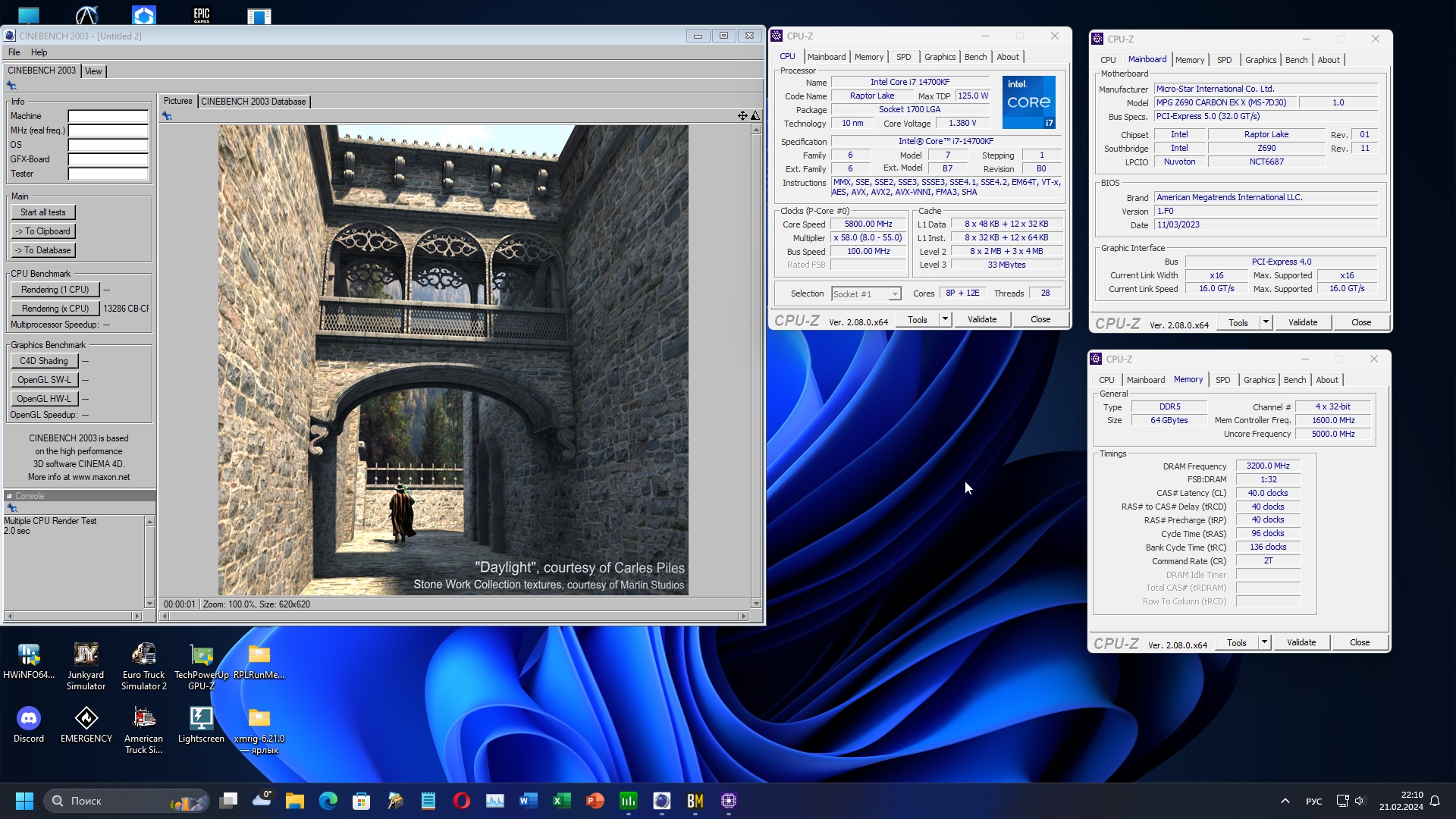Switch to View tab in Cinebench
1456x819 pixels.
tap(93, 71)
